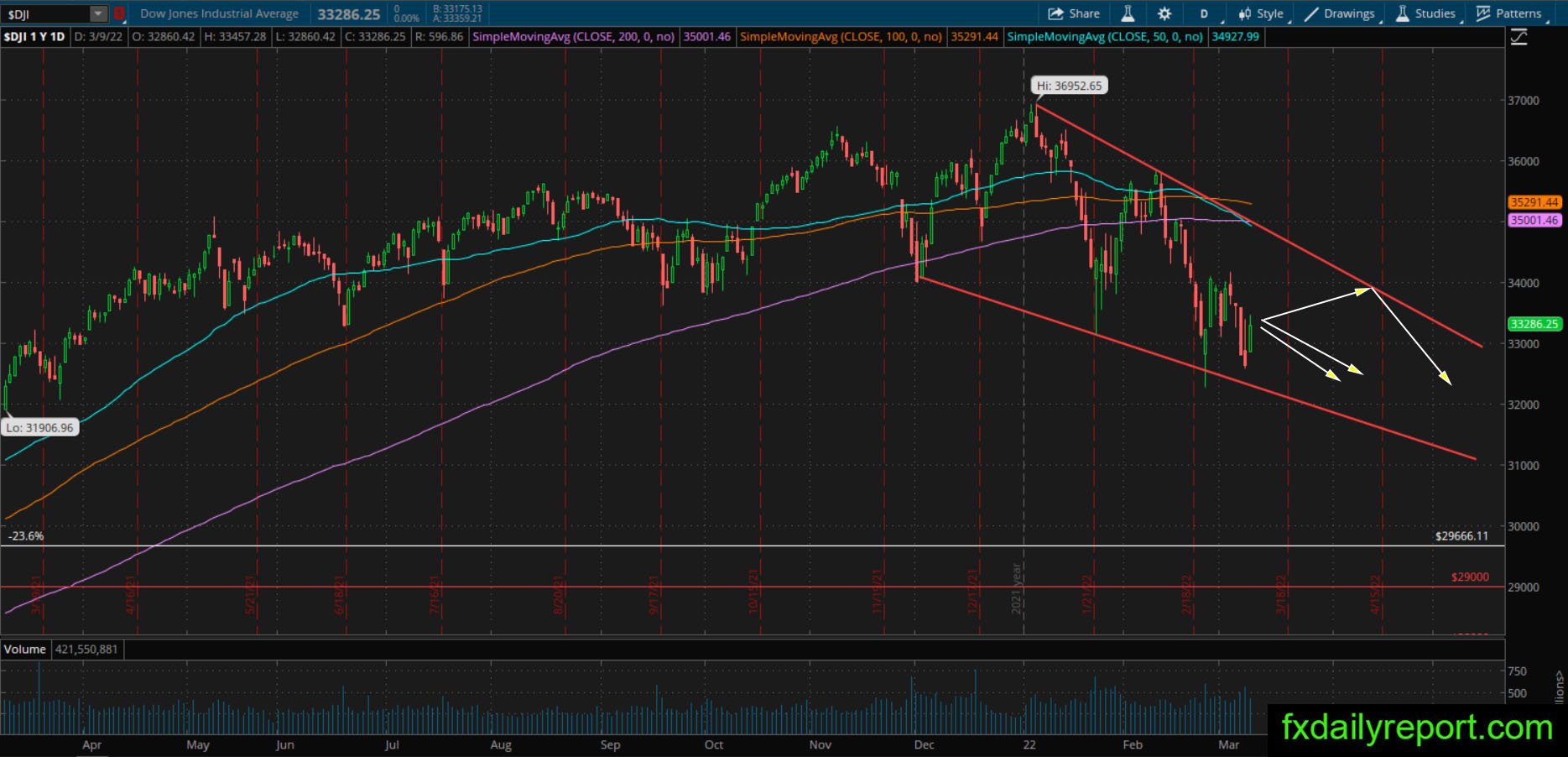Screen dimensions: 1568x757
Task: Click the Lo: 31906.96 bubble
Action: [x=39, y=428]
